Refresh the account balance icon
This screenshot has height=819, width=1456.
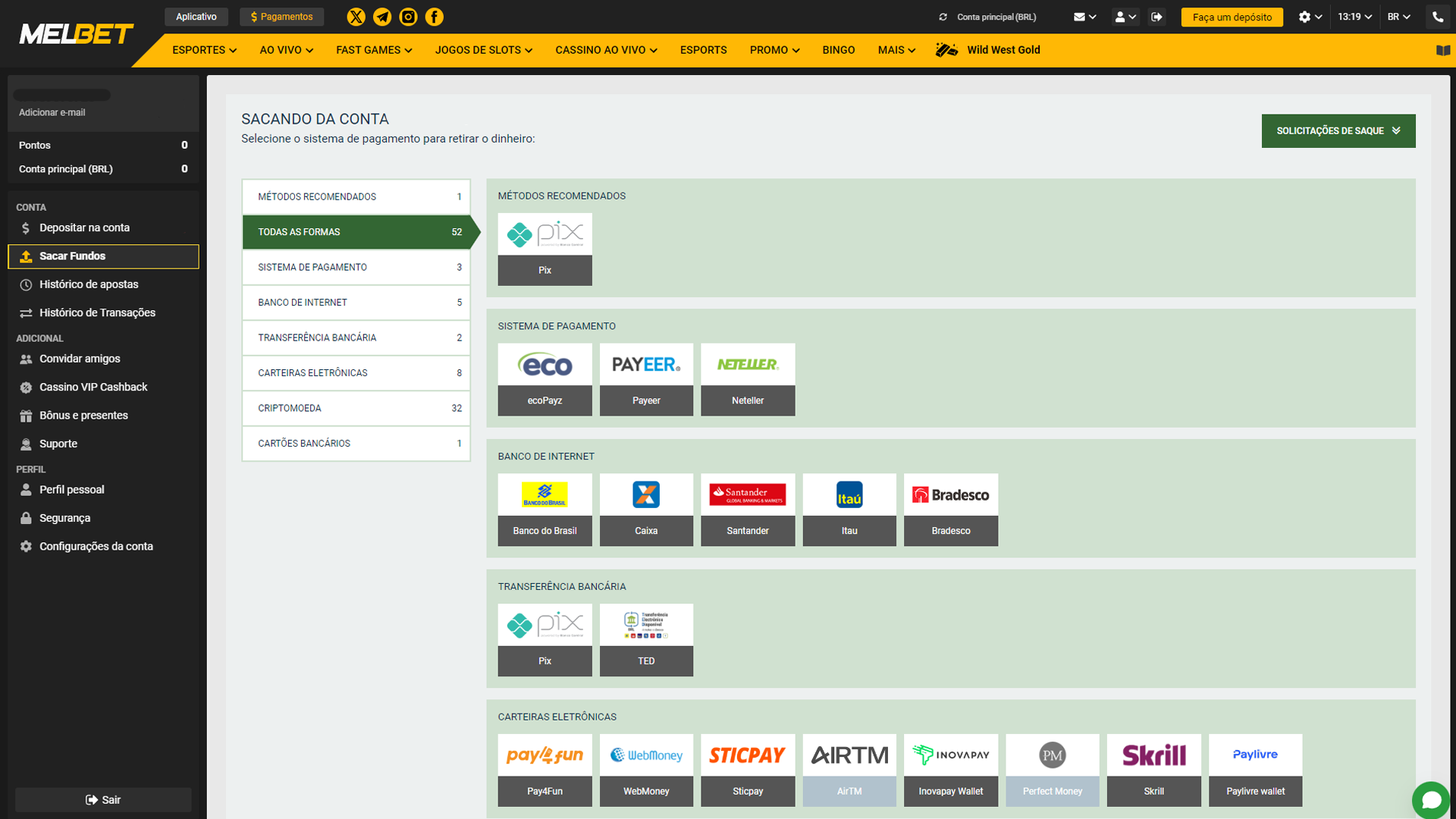[x=943, y=17]
